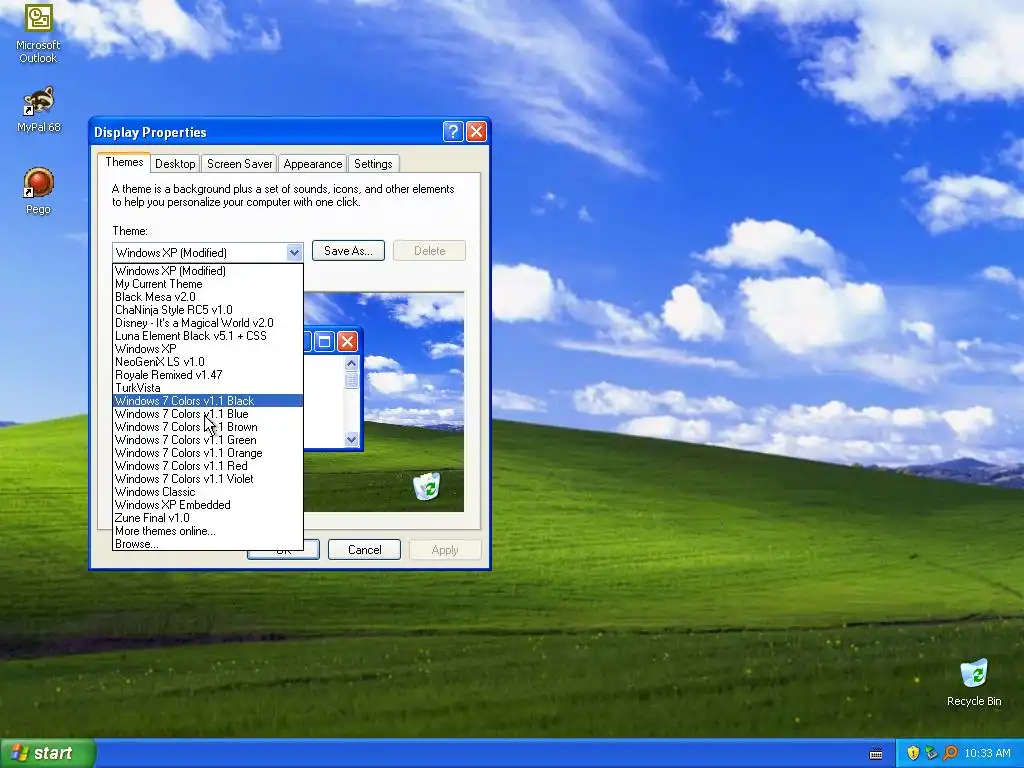1024x768 pixels.
Task: Select Windows 7 Colors v1.1 Violet
Action: click(208, 479)
